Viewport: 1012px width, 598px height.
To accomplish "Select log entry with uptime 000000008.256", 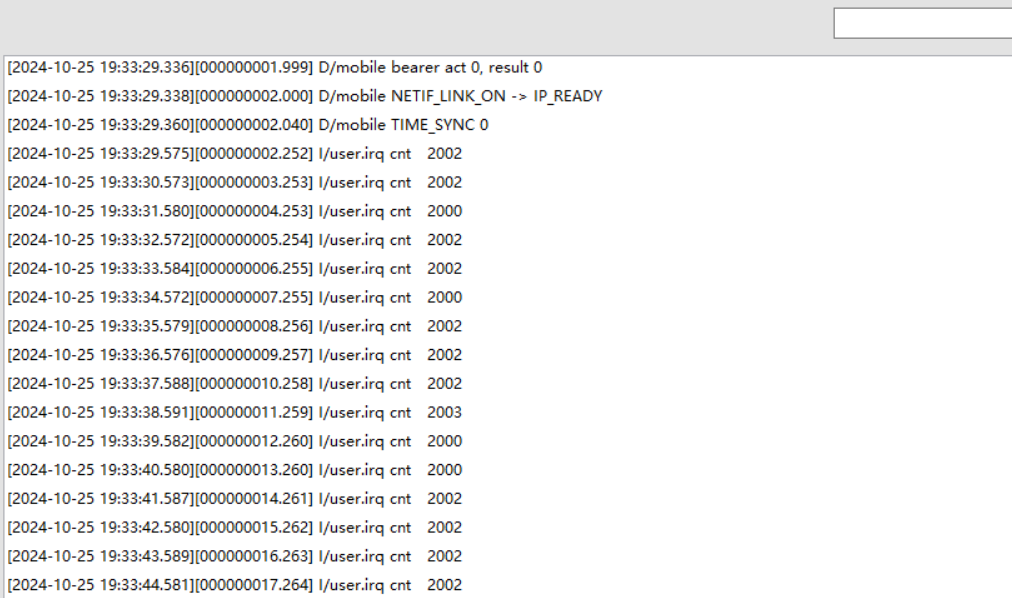I will [235, 326].
